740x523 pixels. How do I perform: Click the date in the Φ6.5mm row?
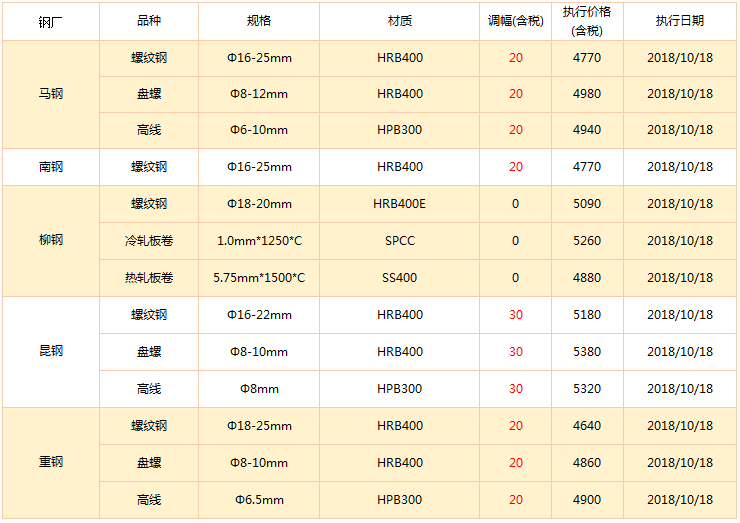tap(680, 500)
